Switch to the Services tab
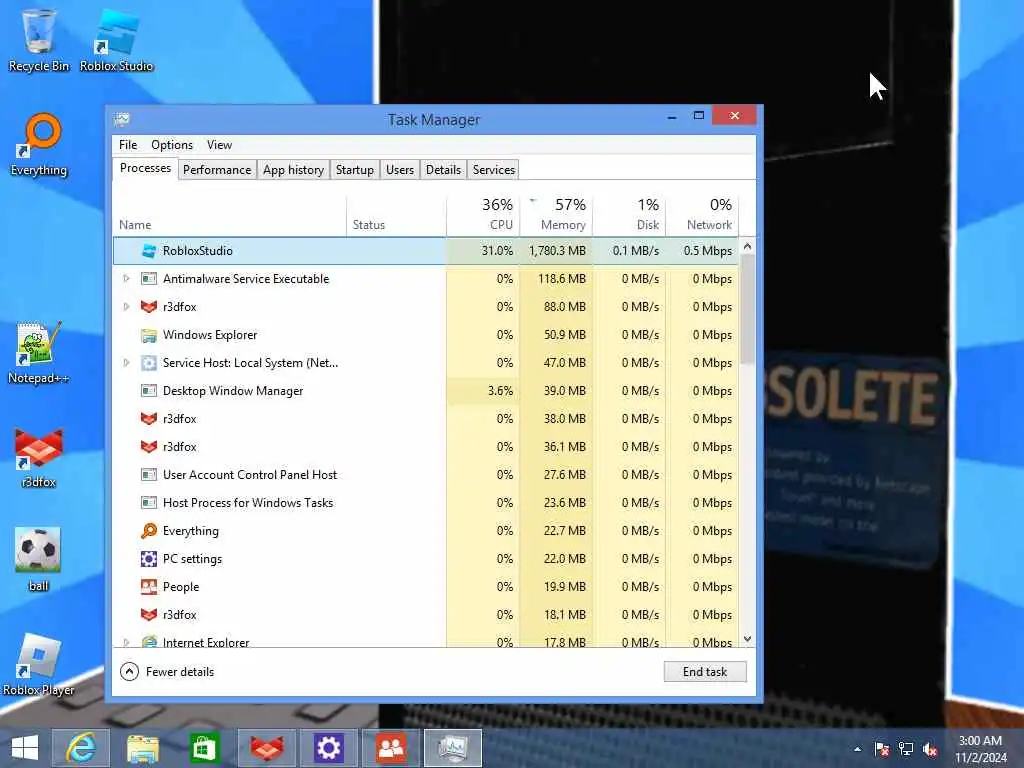This screenshot has width=1024, height=768. coord(494,170)
